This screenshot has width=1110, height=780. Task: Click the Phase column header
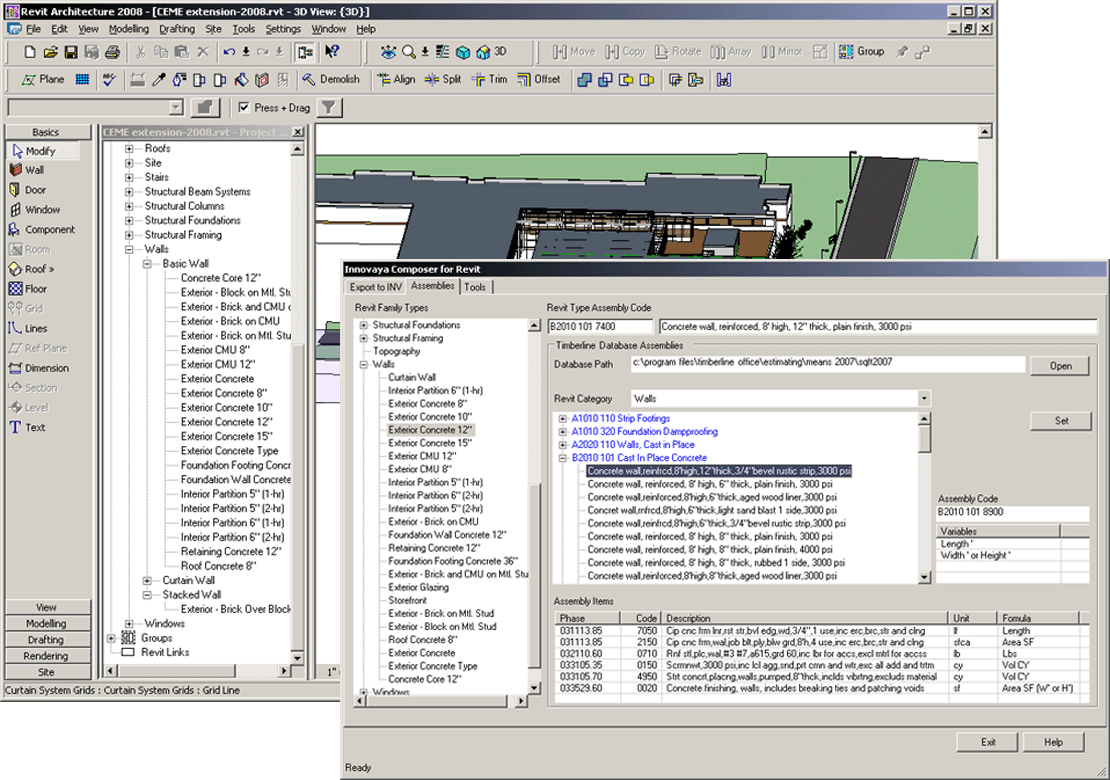coord(588,618)
